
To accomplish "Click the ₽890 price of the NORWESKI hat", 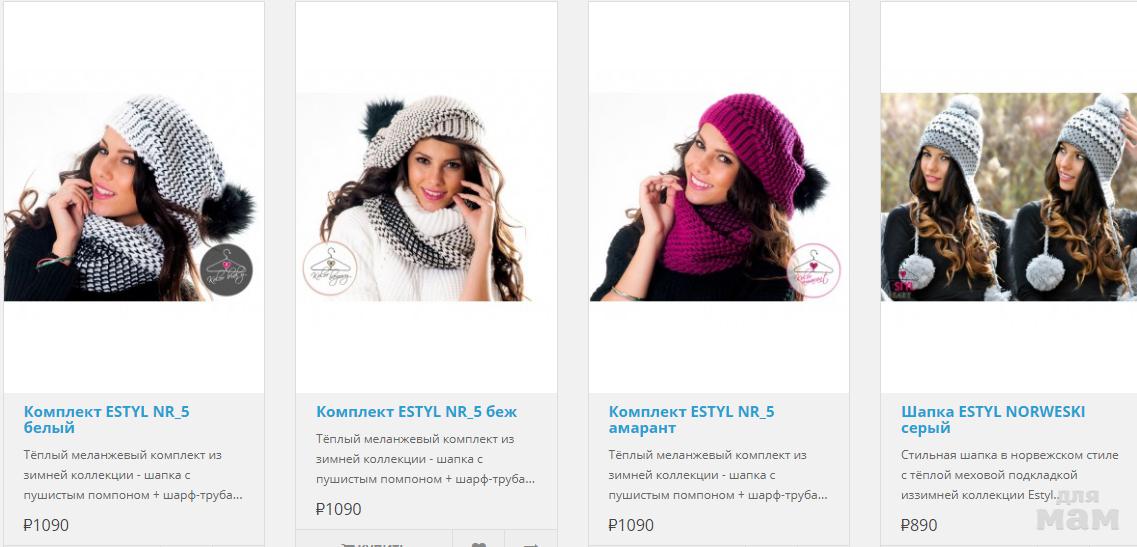I will pos(919,525).
